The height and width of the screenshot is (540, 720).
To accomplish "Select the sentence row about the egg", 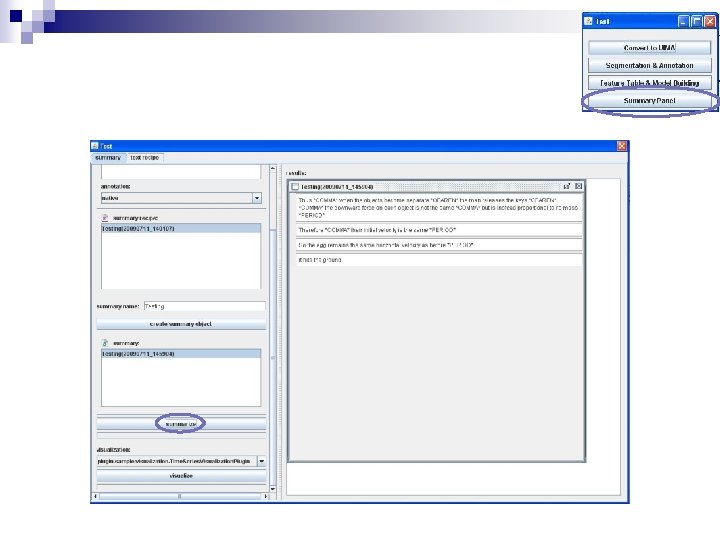I will (439, 245).
